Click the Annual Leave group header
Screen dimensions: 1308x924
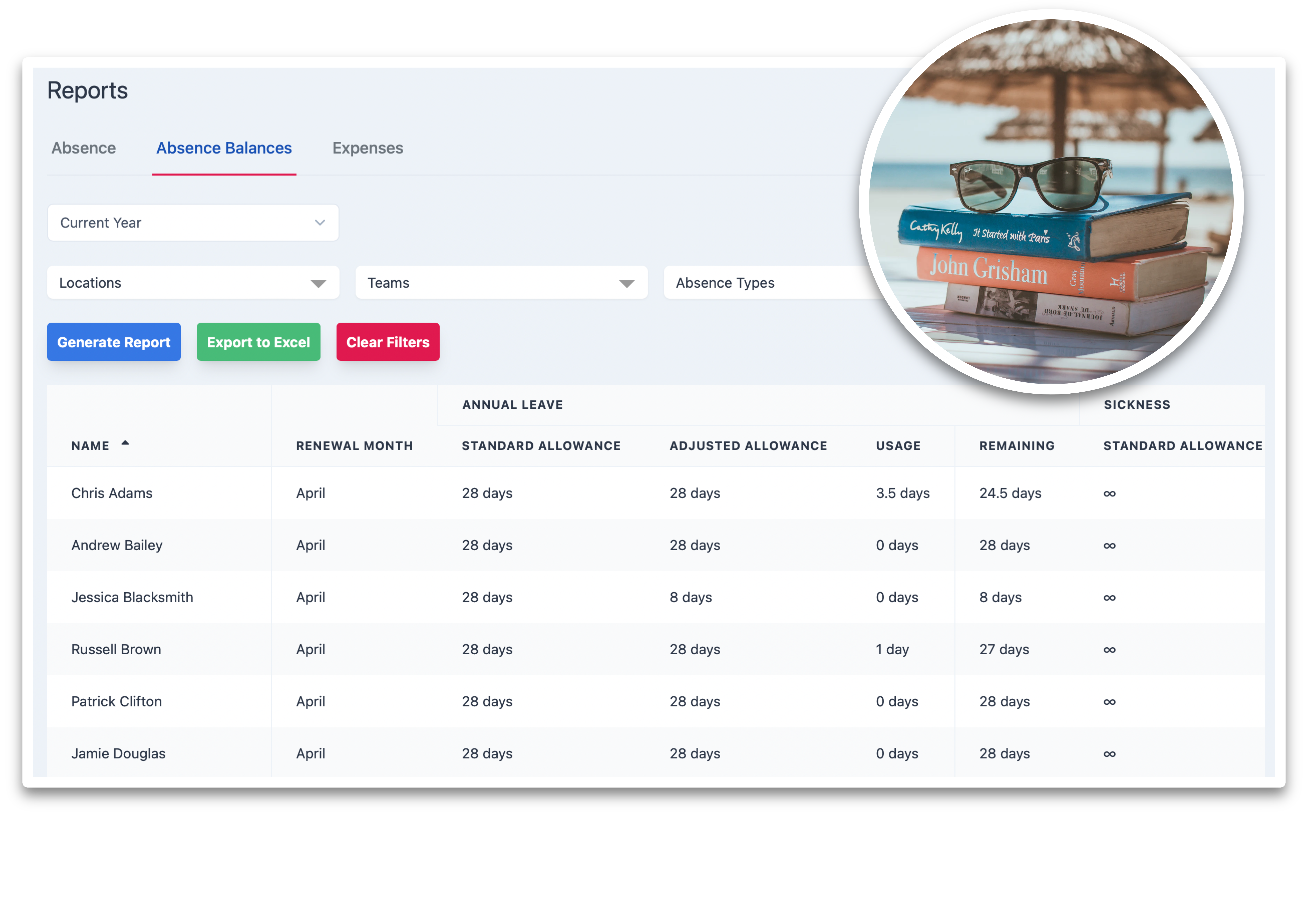pyautogui.click(x=513, y=405)
